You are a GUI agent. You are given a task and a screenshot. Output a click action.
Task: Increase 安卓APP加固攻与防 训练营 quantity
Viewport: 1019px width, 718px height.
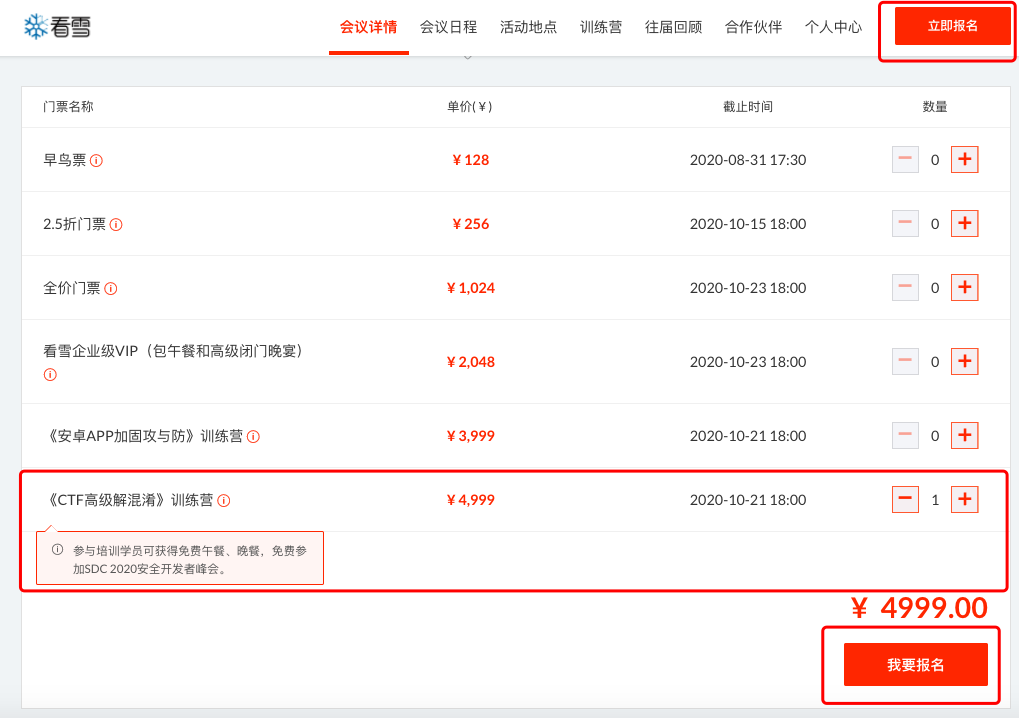click(x=964, y=435)
